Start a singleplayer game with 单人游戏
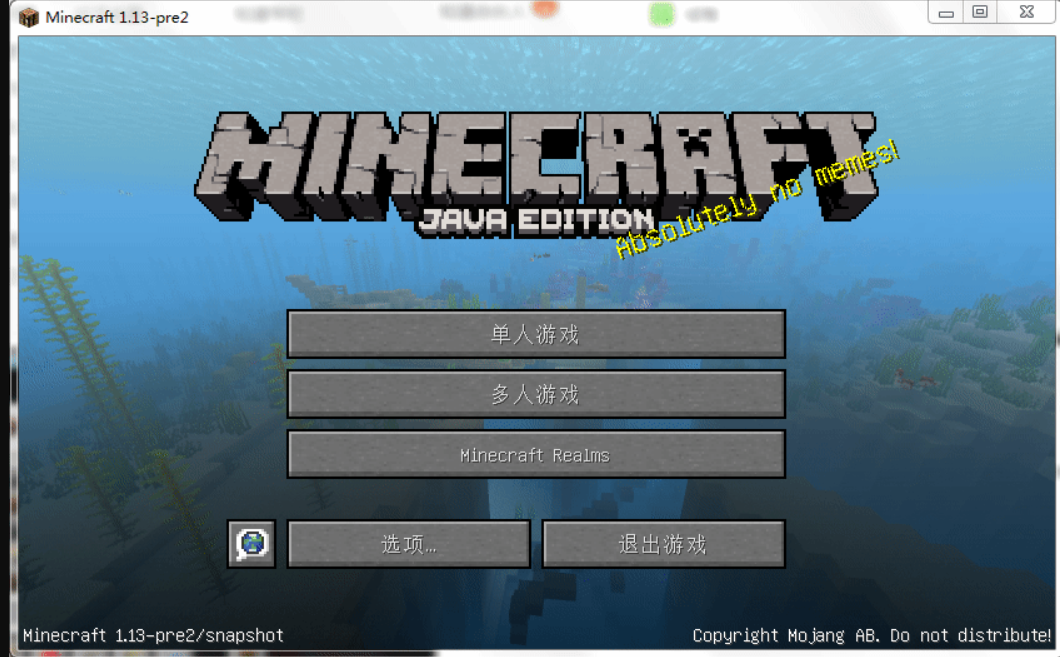The height and width of the screenshot is (657, 1060). tap(536, 334)
